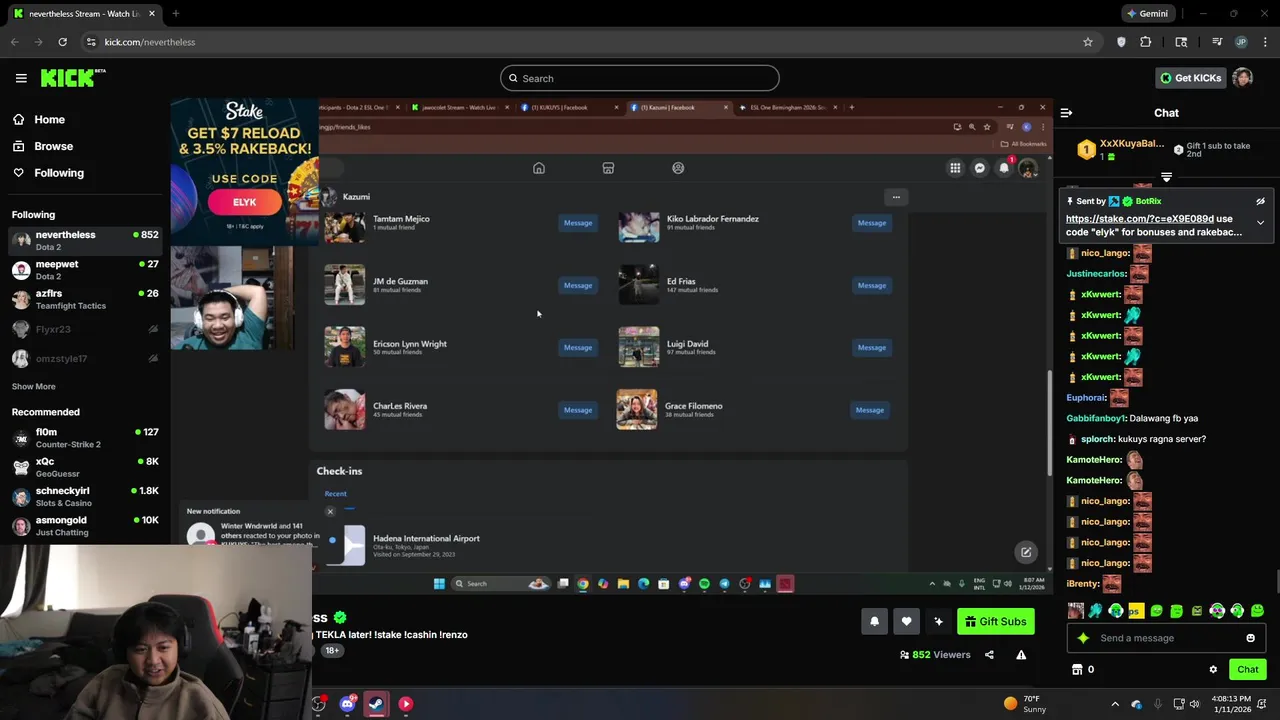
Task: Expand the list with Show more
Action: [33, 386]
